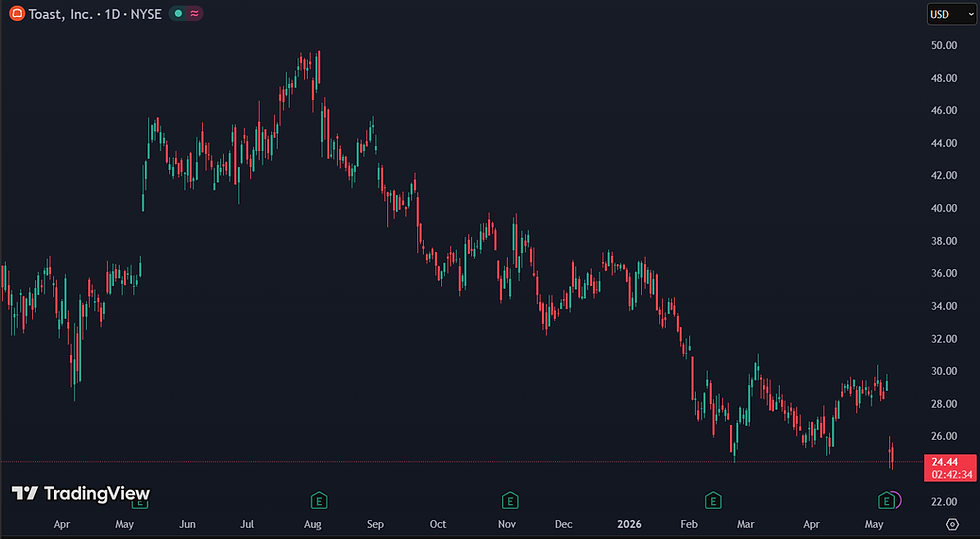980x539 pixels.
Task: Click the 02:42:34 countdown timer
Action: [951, 475]
